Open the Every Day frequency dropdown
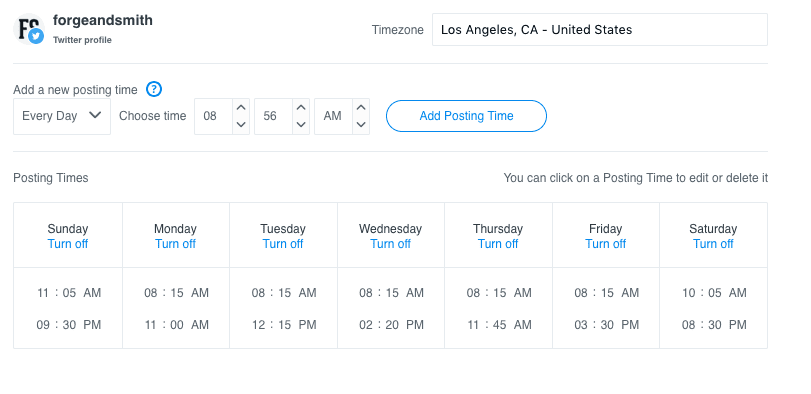The image size is (811, 394). coord(62,116)
